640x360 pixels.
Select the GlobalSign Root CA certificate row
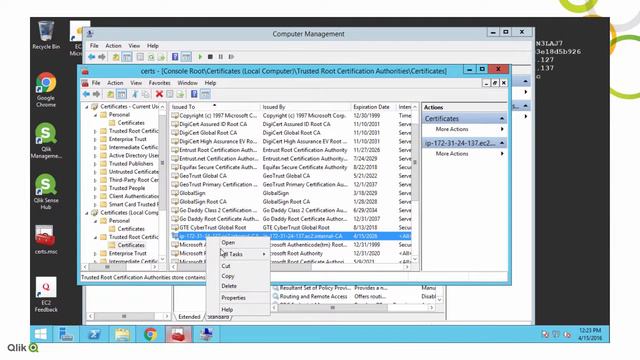click(x=291, y=202)
